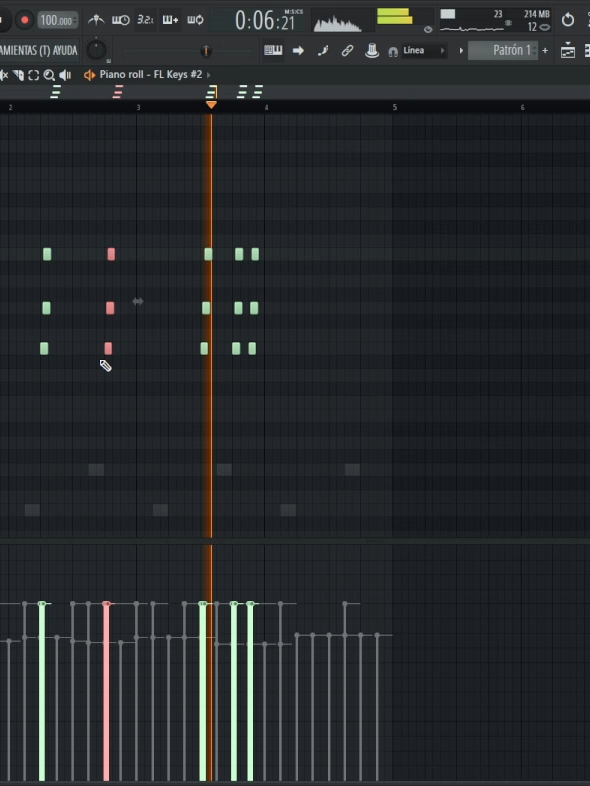This screenshot has width=590, height=786.
Task: Click the Piano roll - FL Keys #2 title
Action: (150, 75)
